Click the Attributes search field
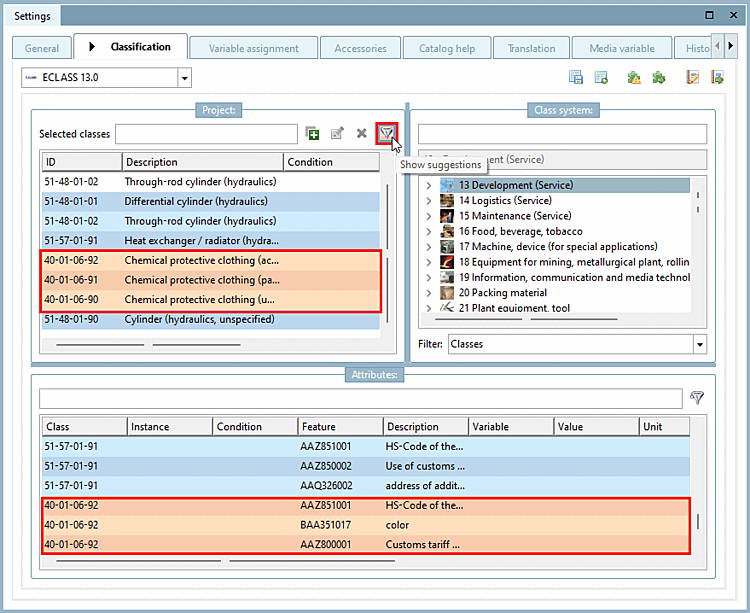750x613 pixels. [361, 398]
